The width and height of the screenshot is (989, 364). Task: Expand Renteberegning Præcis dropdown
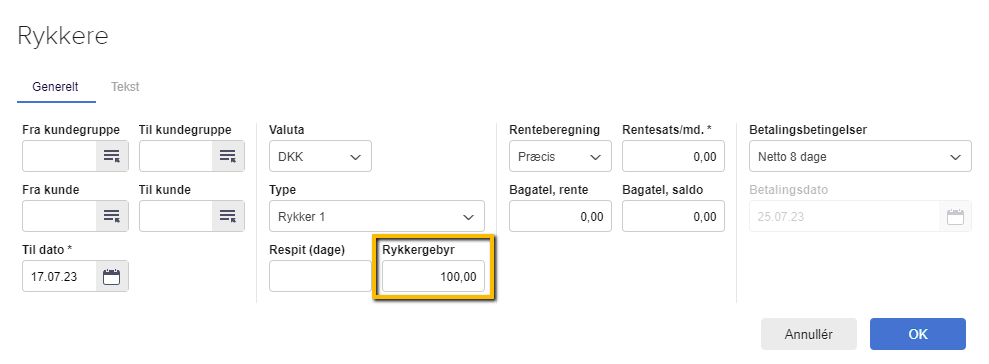click(x=560, y=156)
